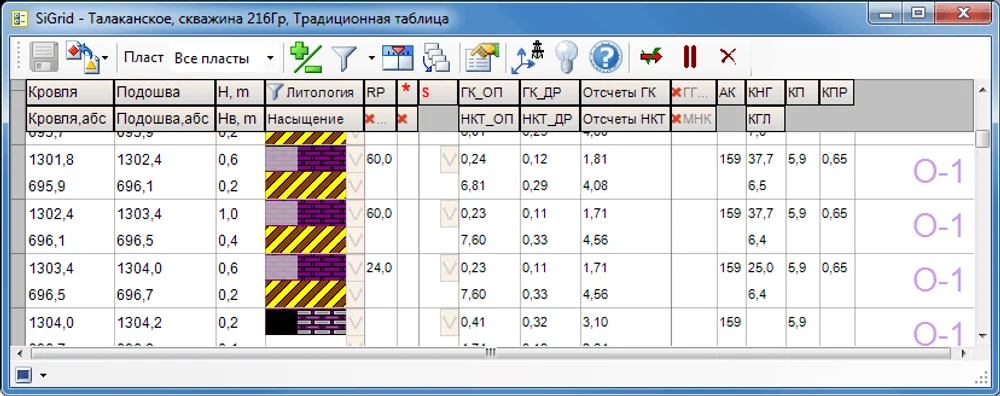Click the Подошва column header
Viewport: 1000px width, 396px height.
pyautogui.click(x=165, y=92)
